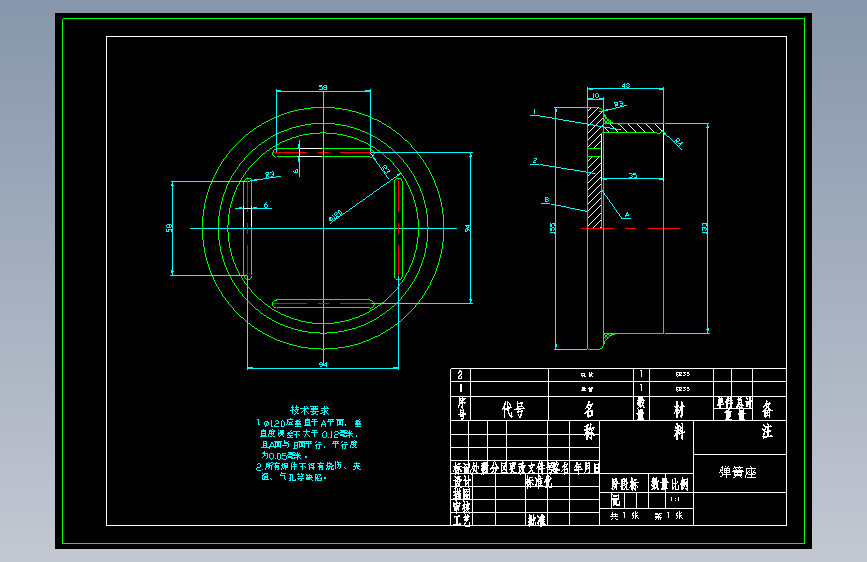Click the 10 flange thickness dimension
Image resolution: width=867 pixels, height=562 pixels.
coord(596,96)
